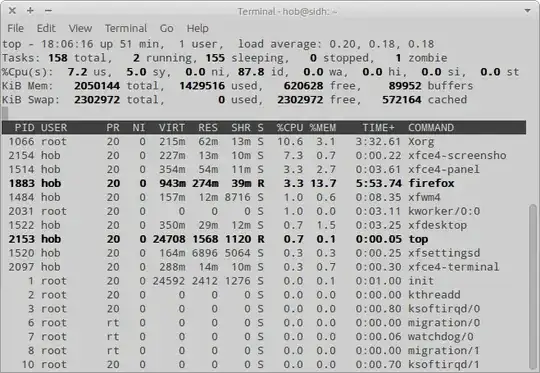Viewport: 540px width, 373px height.
Task: Click the 10.6 CPU percentage value
Action: [x=290, y=142]
